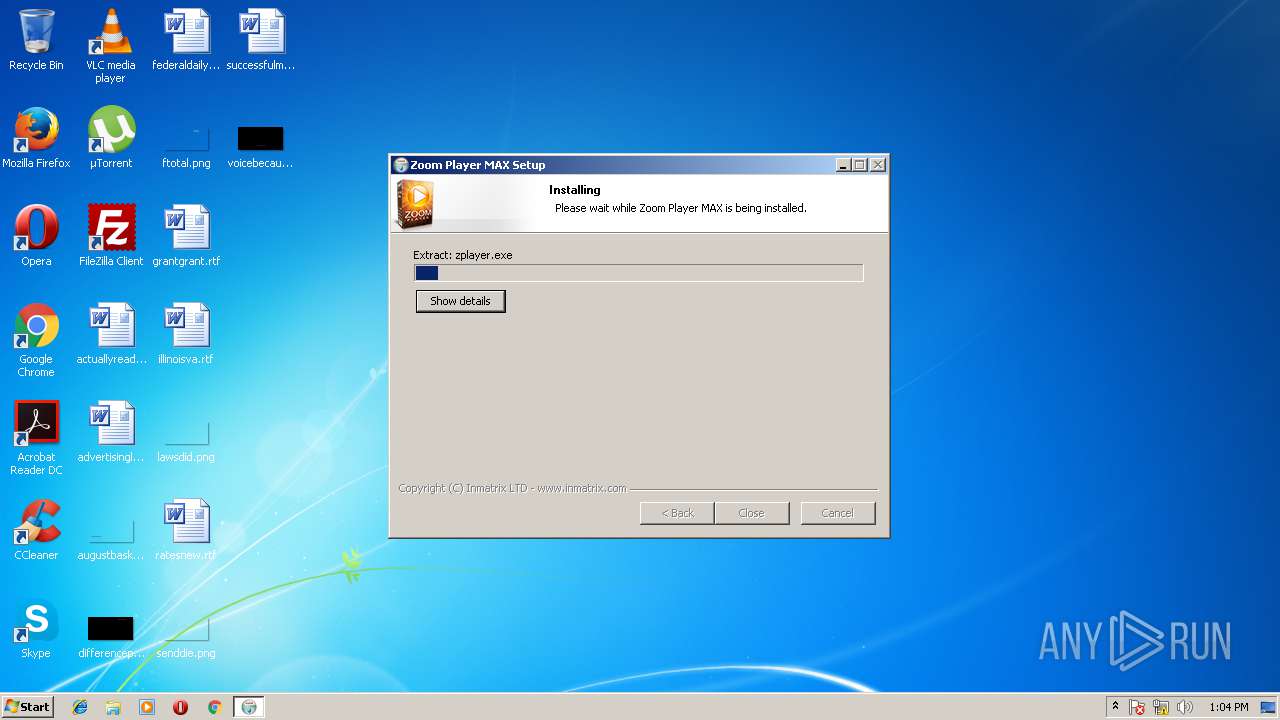Launch Opera browser shortcut
The image size is (1280, 720).
[x=36, y=236]
